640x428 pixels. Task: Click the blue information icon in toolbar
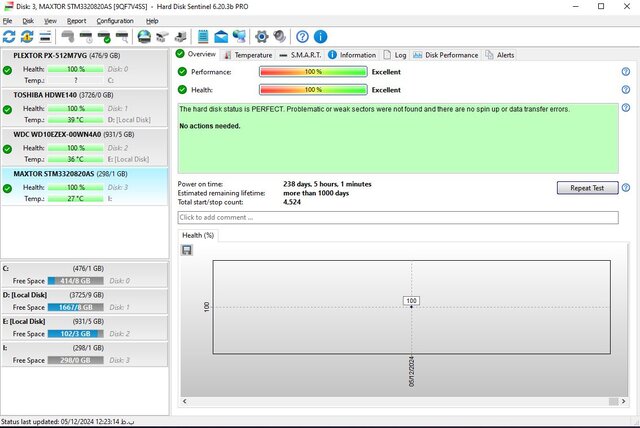pos(320,37)
